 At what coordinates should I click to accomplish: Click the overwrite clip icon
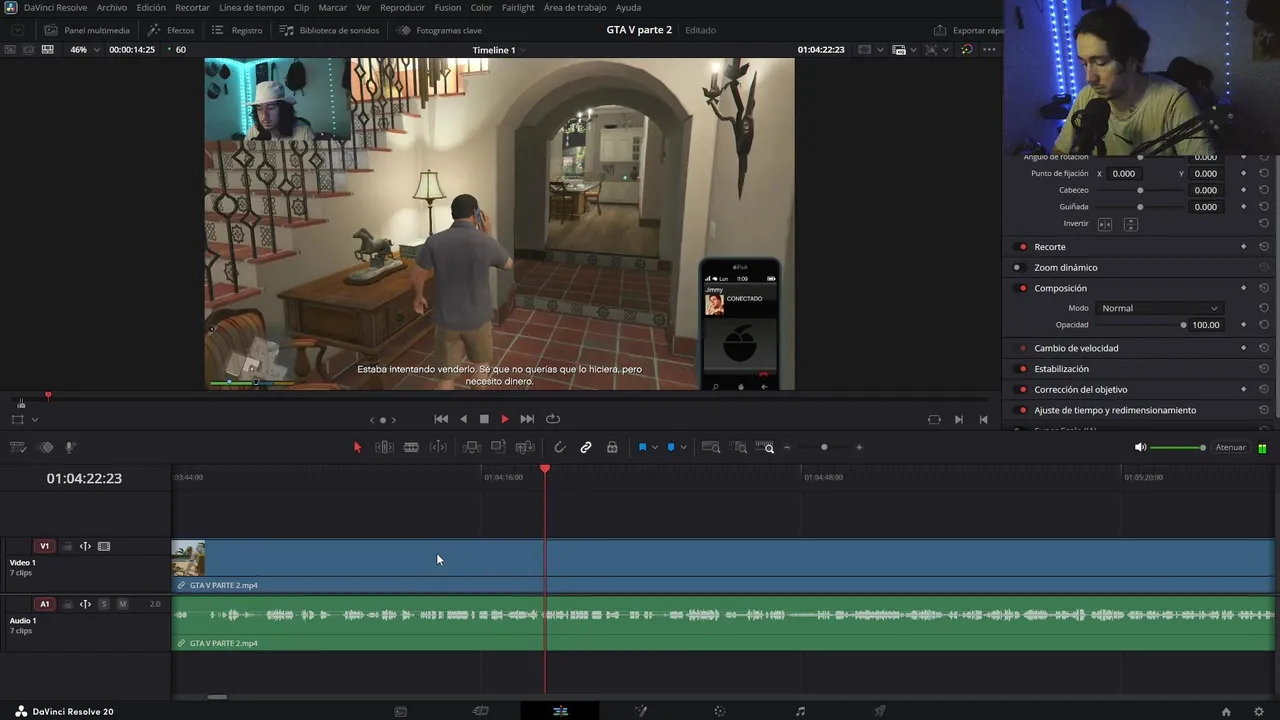[x=498, y=447]
